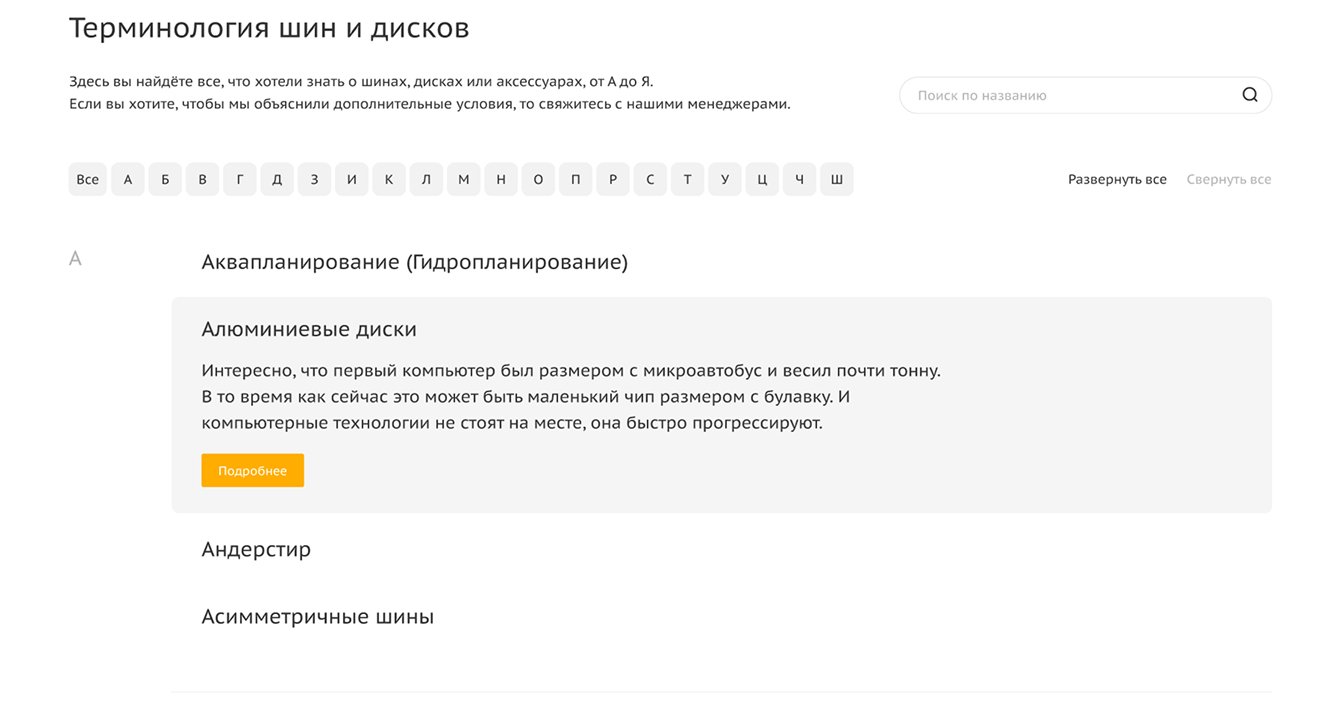The width and height of the screenshot is (1340, 708).
Task: Expand the «Аквапланирование (Гидропланирование)» term
Action: (414, 262)
